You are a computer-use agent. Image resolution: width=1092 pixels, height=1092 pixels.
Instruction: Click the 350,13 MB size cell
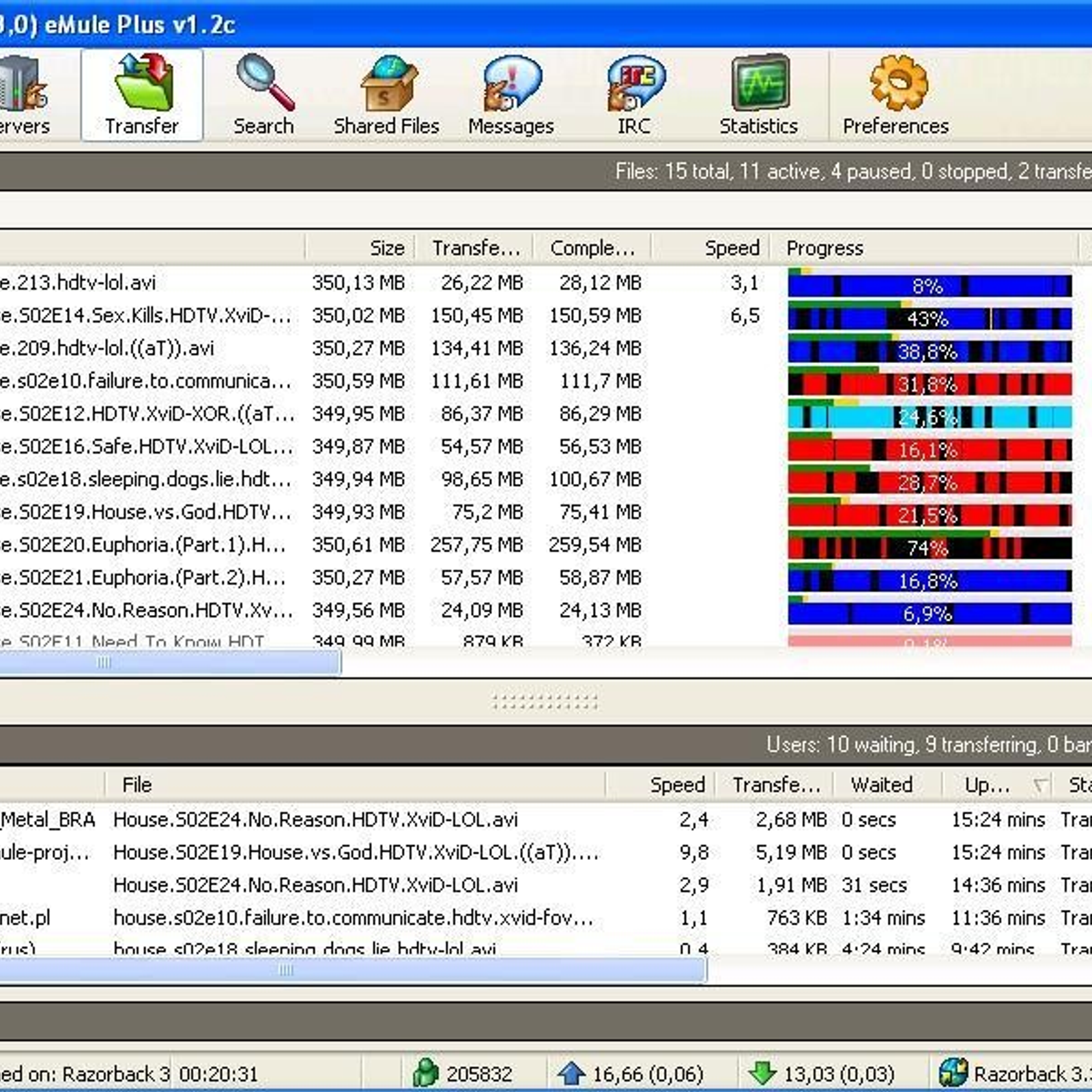point(358,283)
